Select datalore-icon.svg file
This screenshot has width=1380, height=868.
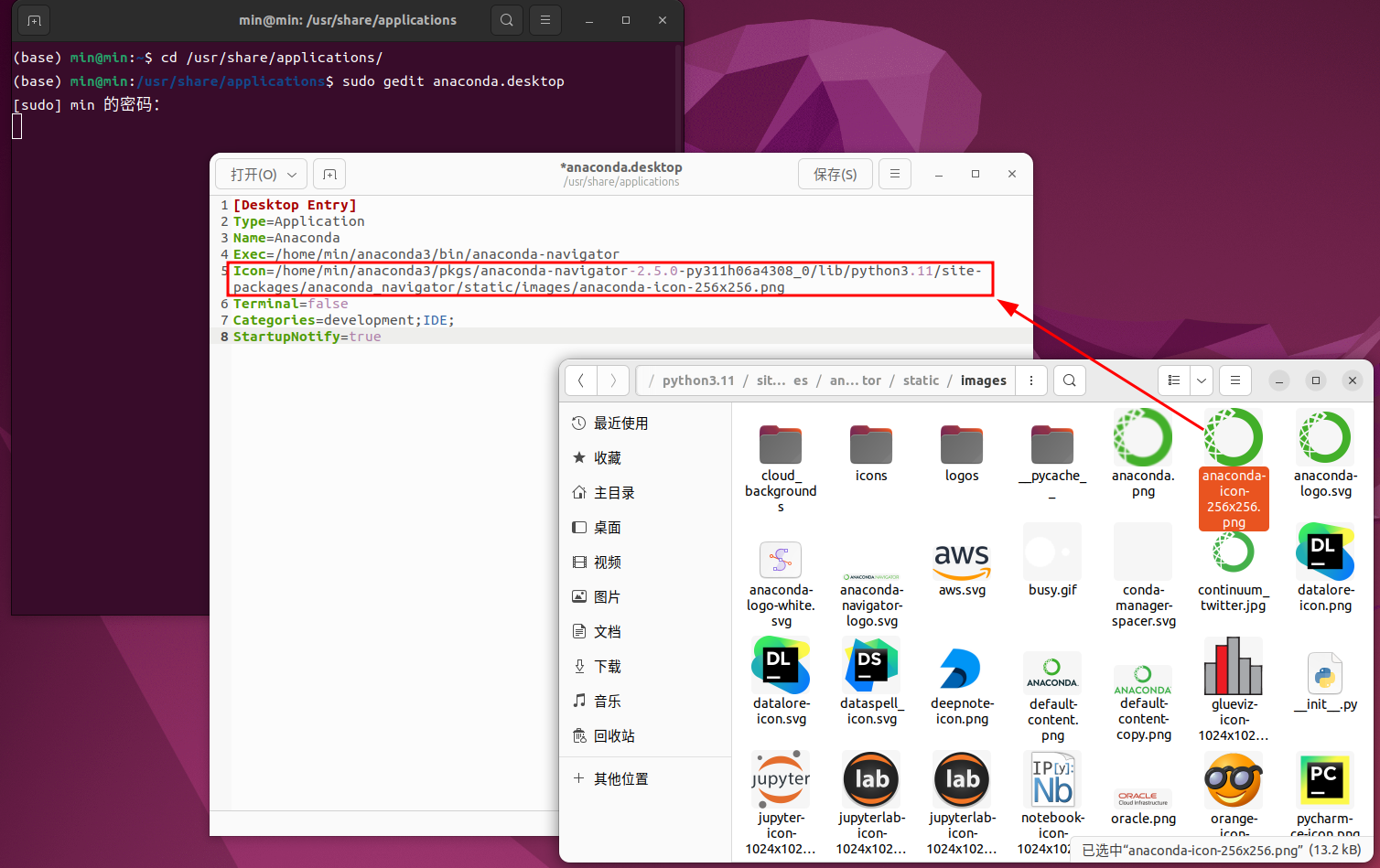781,682
